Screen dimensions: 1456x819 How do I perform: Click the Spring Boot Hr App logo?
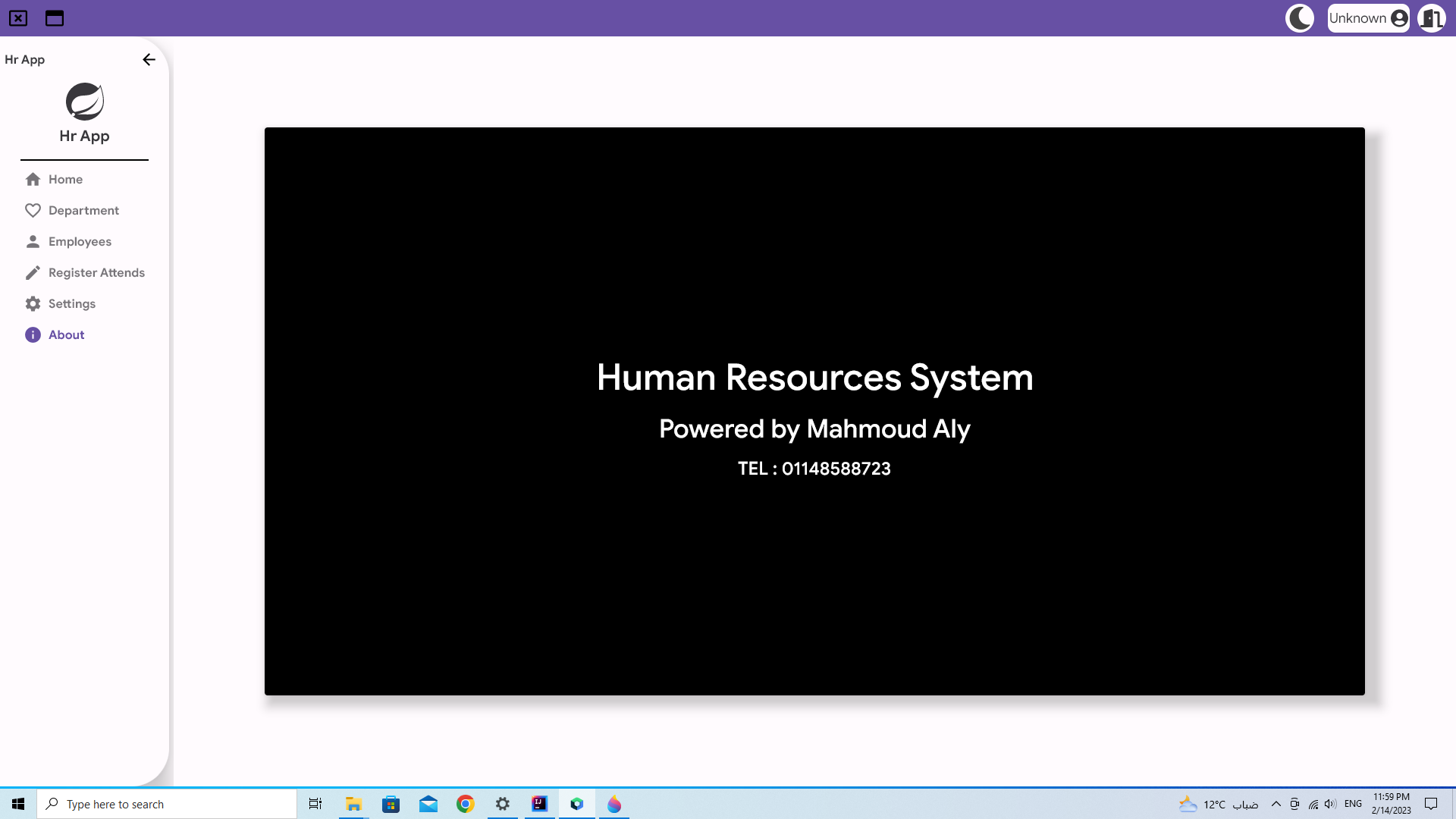[84, 99]
